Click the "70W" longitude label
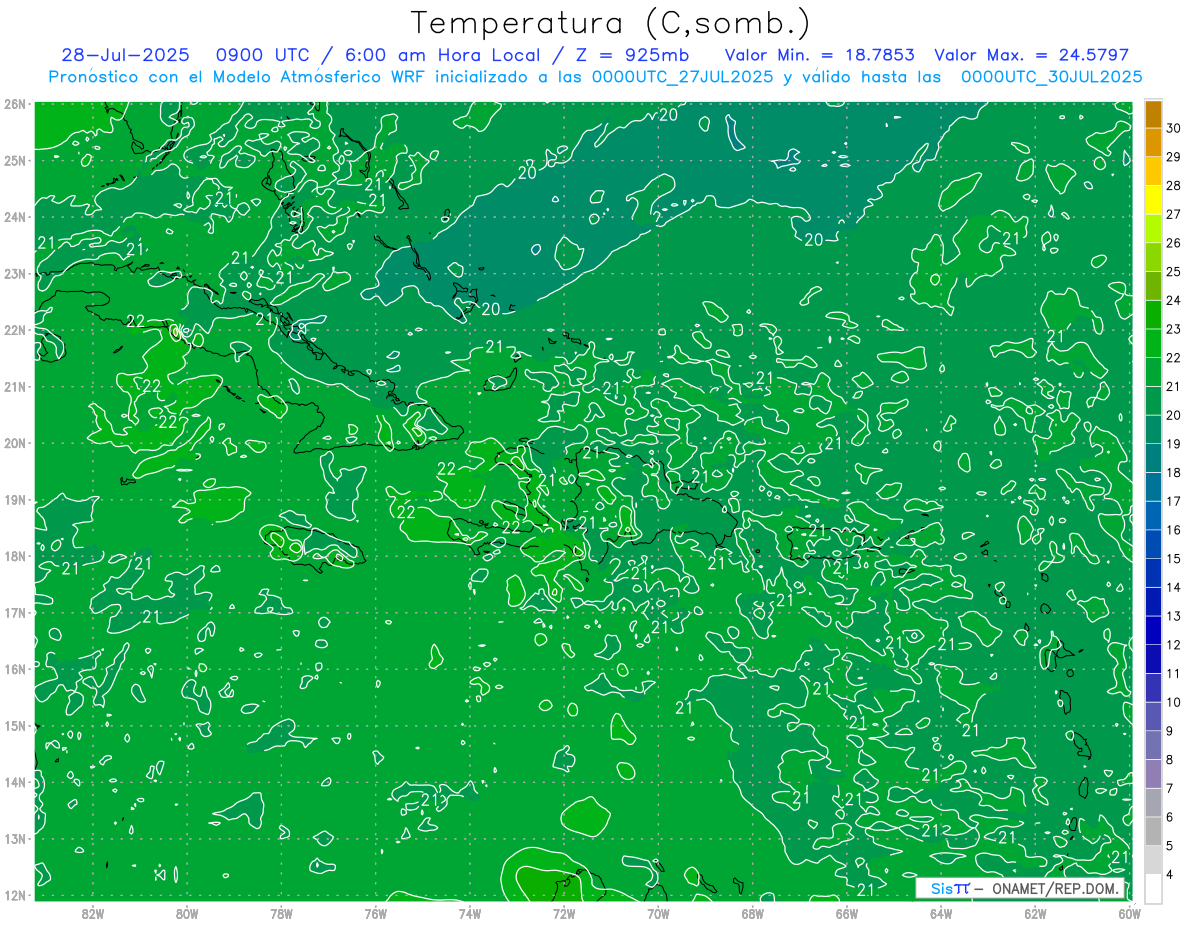This screenshot has height=927, width=1200. coord(658,914)
